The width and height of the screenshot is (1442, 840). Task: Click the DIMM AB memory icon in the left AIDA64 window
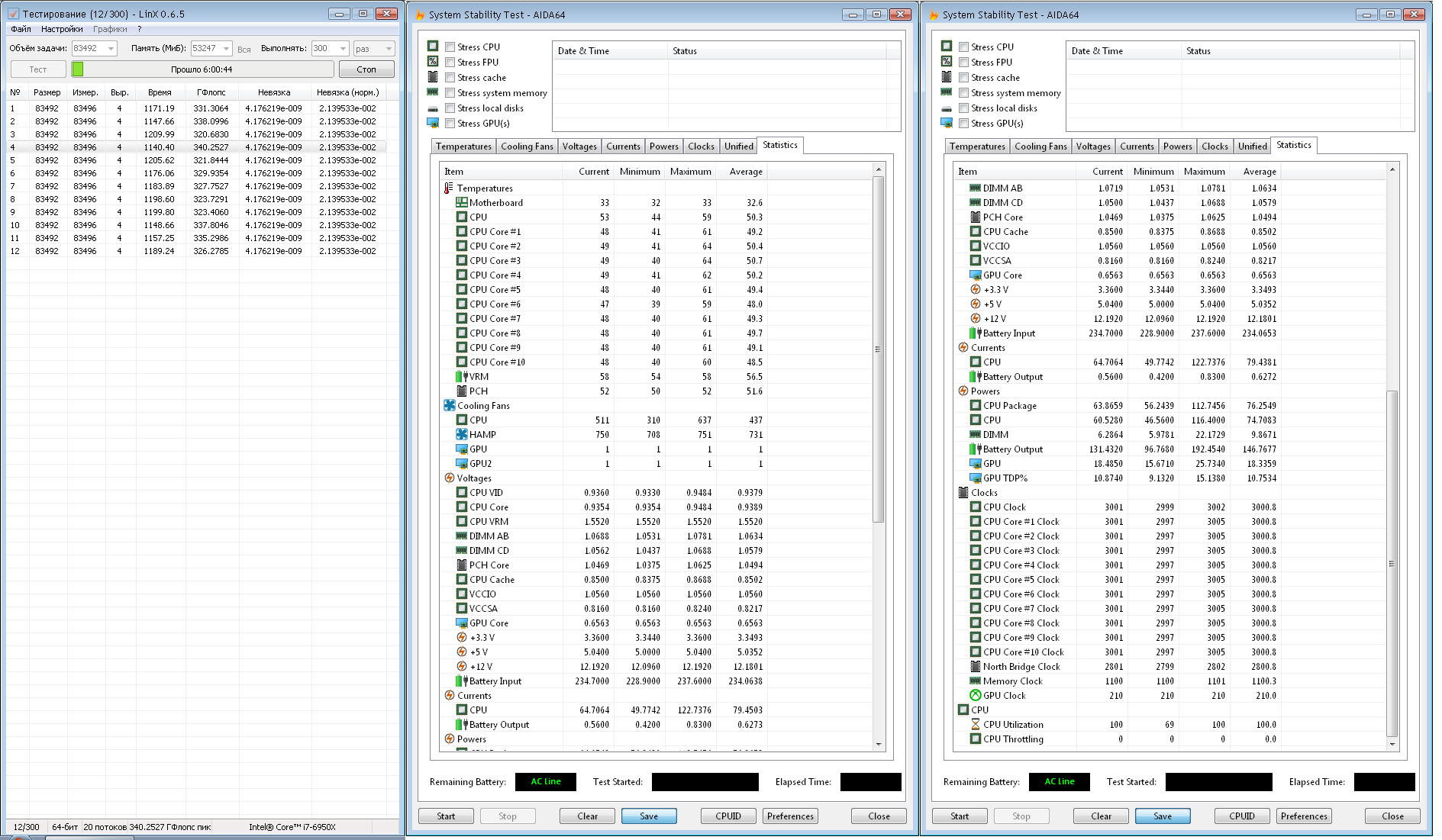[x=462, y=536]
